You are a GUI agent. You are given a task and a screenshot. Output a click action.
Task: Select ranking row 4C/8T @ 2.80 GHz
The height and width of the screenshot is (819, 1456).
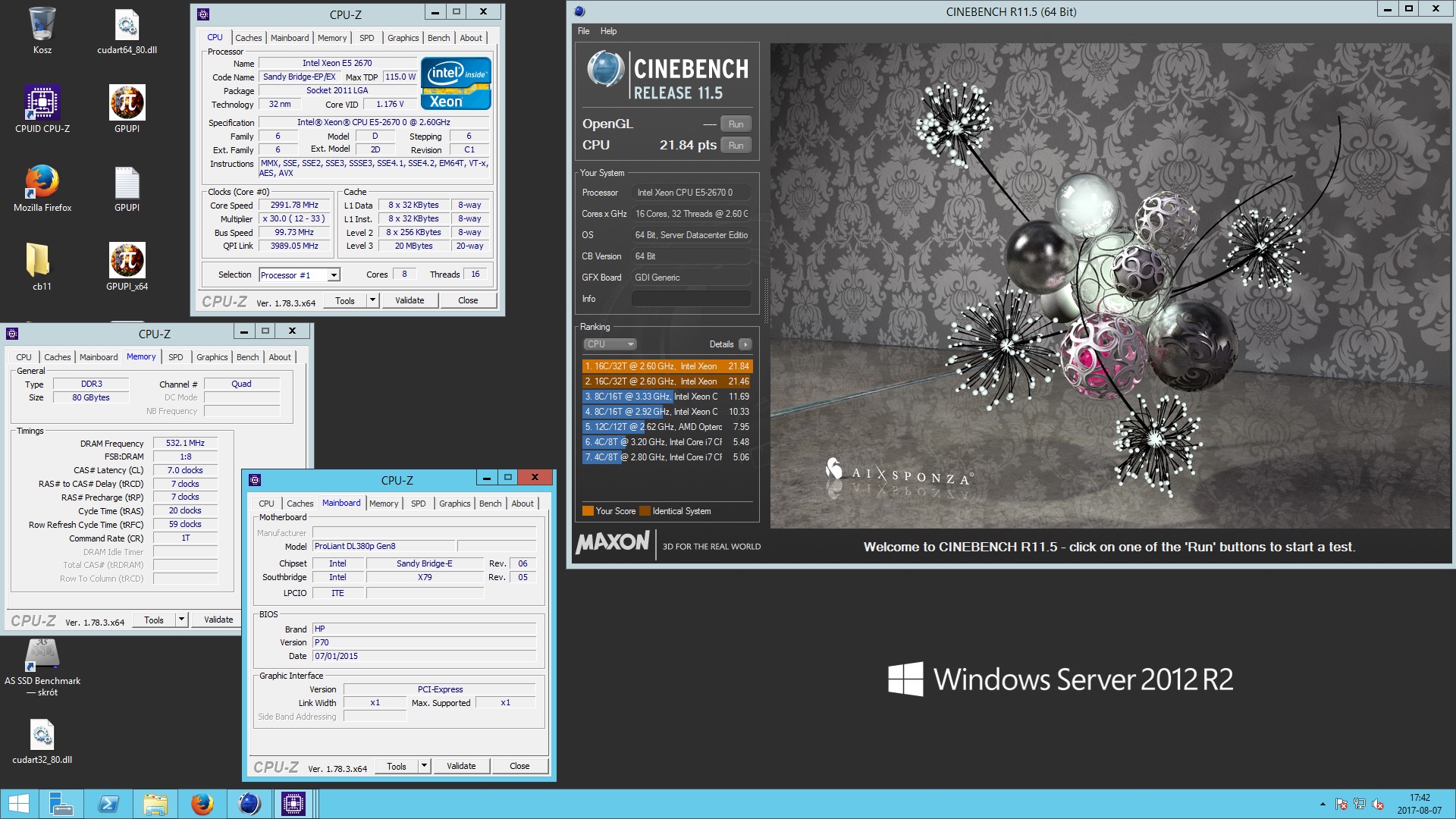click(667, 457)
